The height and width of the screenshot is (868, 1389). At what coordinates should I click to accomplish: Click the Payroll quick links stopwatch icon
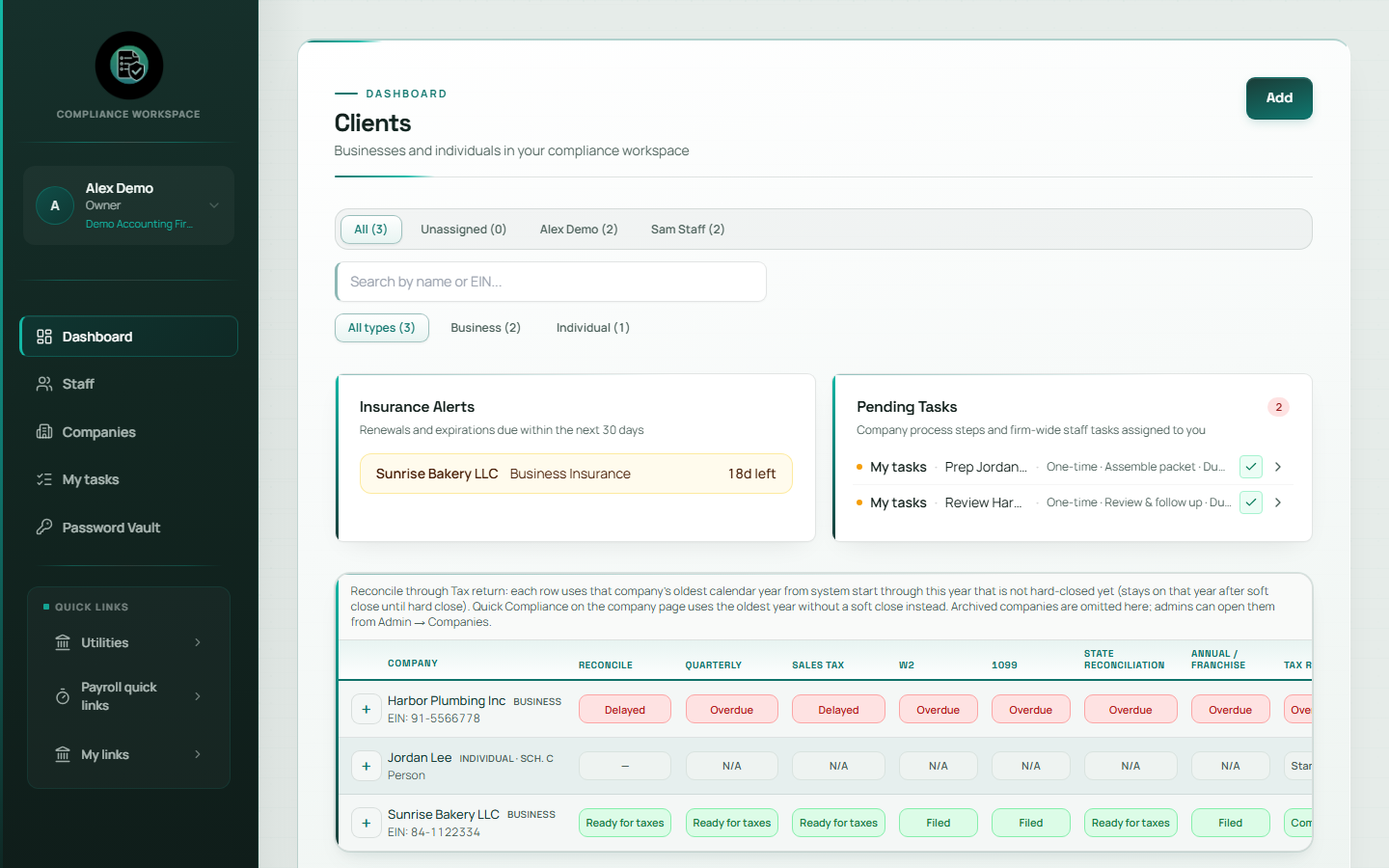tap(63, 696)
